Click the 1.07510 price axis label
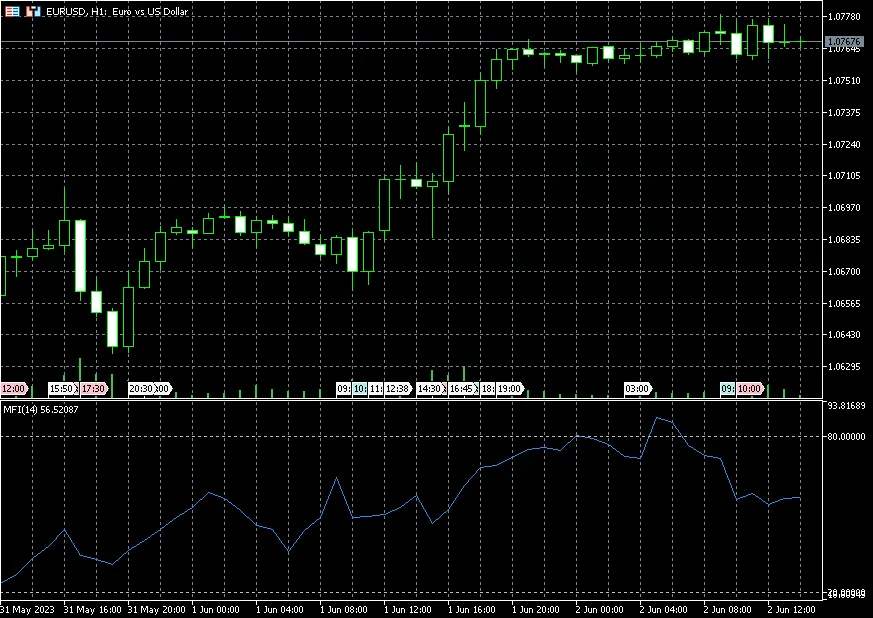Viewport: 873px width, 618px height. (844, 81)
